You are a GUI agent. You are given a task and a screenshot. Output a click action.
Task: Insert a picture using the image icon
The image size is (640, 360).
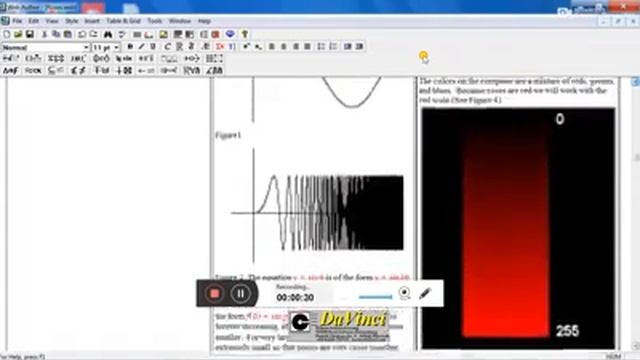[x=164, y=34]
